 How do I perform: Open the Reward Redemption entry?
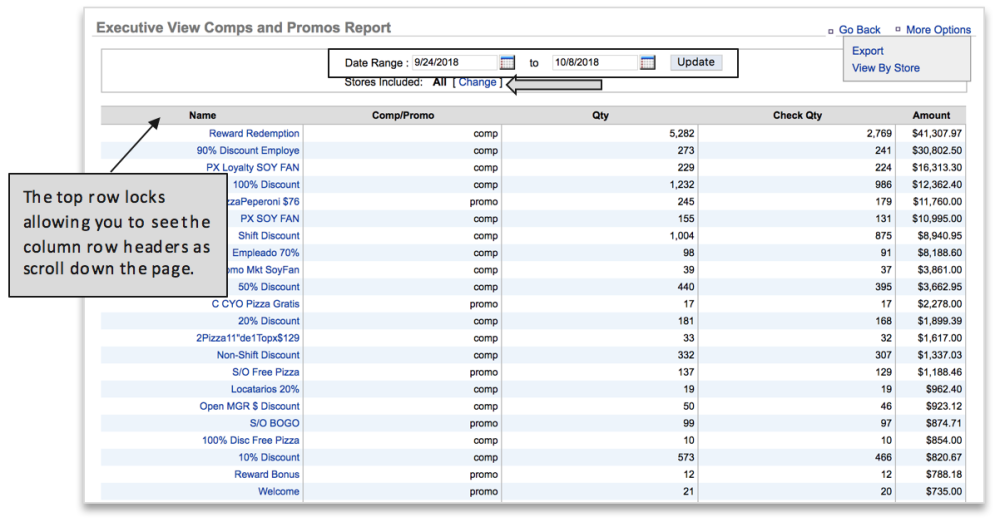pos(254,133)
